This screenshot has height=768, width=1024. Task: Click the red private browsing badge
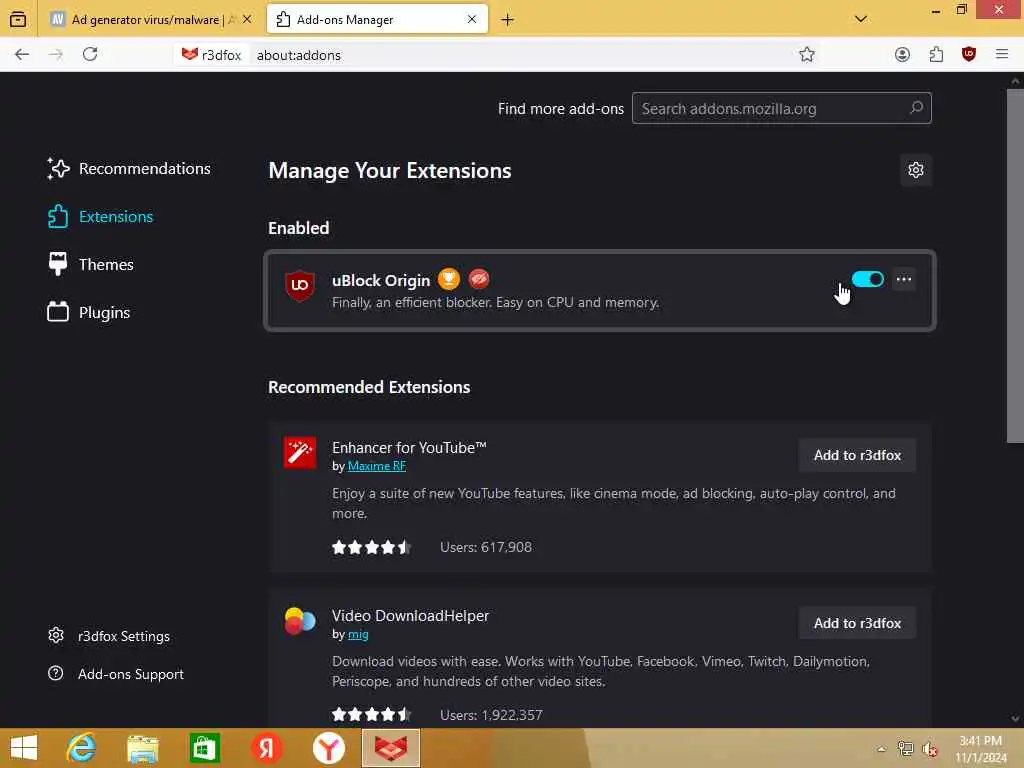click(479, 280)
